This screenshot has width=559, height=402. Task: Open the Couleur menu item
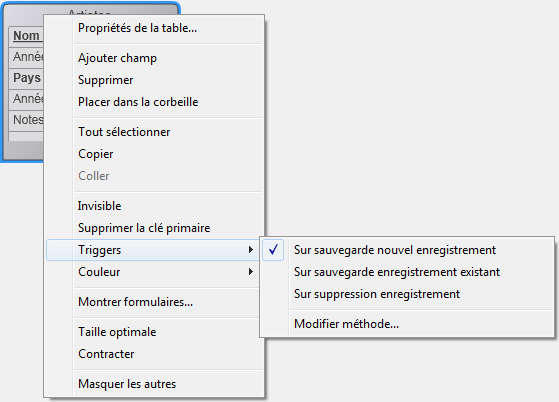154,272
